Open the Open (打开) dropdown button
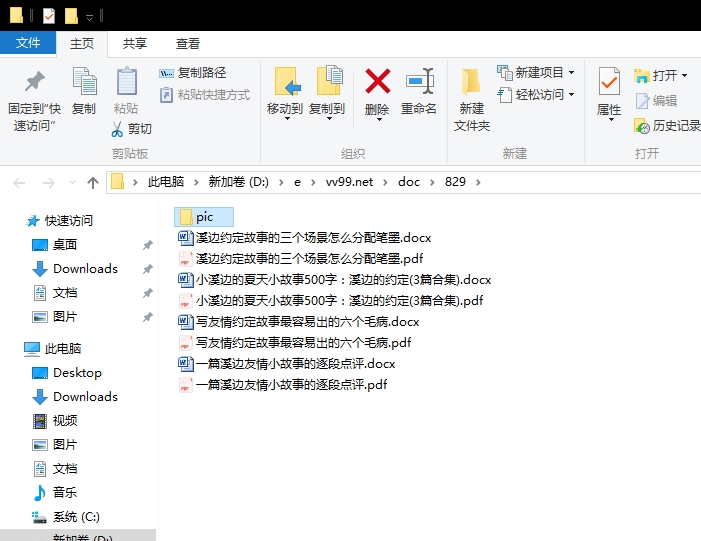Viewport: 701px width, 541px height. (x=661, y=76)
